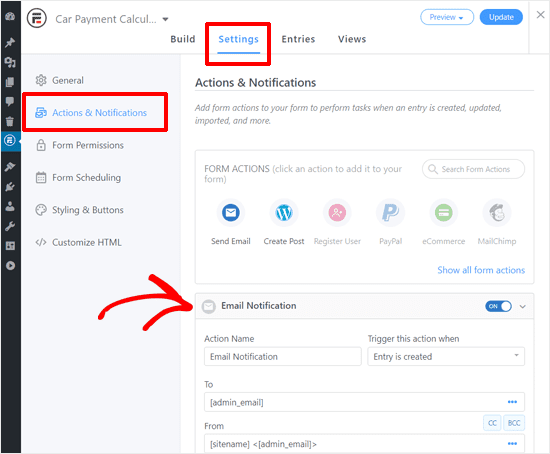550x454 pixels.
Task: Focus the Search Form Actions field
Action: (x=474, y=169)
